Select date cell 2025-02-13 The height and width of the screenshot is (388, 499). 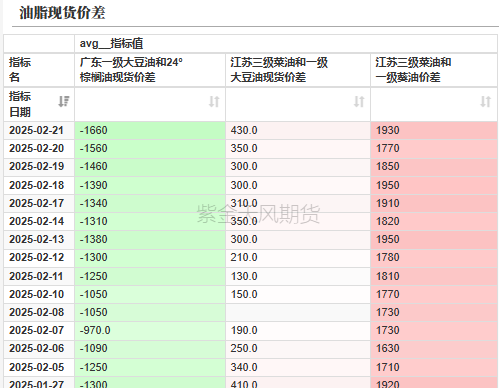[39, 239]
